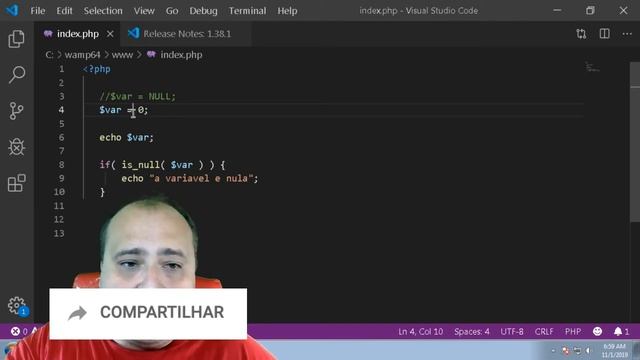Click "is_null" in the if statement
Image resolution: width=640 pixels, height=360 pixels.
[140, 164]
